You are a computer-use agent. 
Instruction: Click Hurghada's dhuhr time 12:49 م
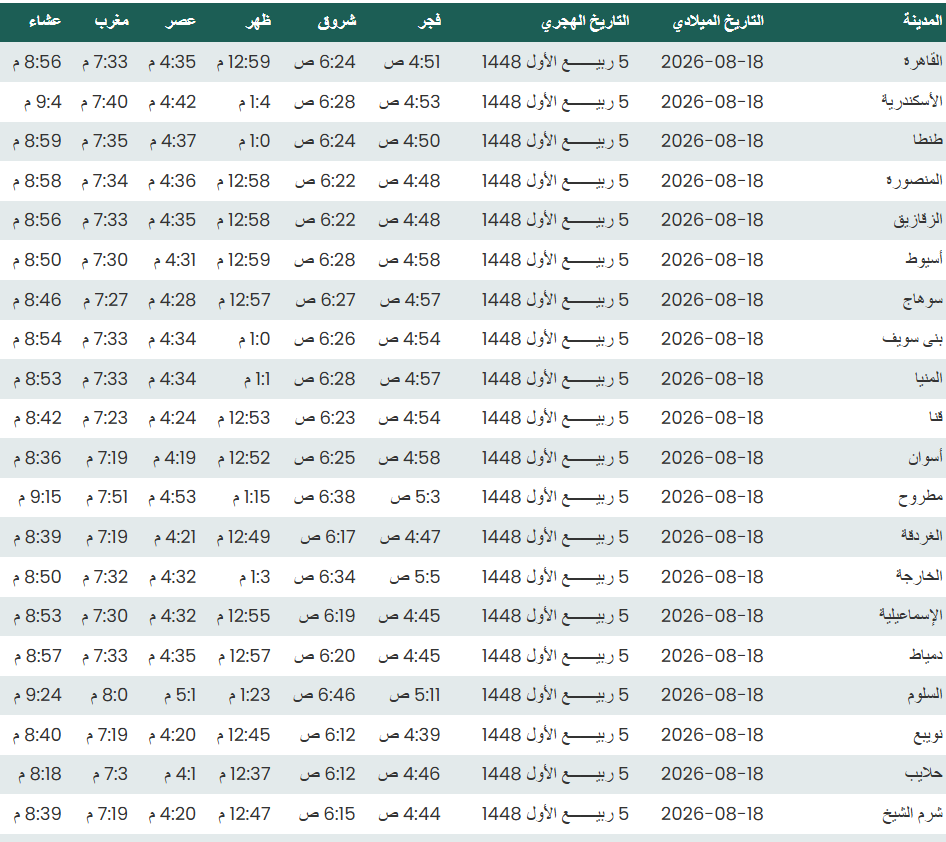click(x=244, y=536)
